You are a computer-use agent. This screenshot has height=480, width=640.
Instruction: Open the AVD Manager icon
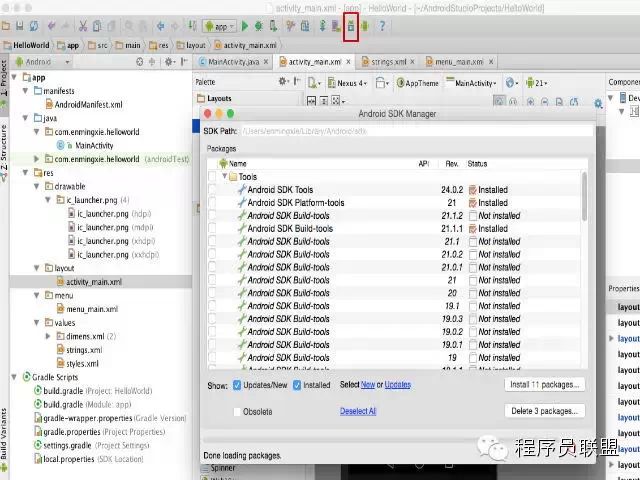336,27
